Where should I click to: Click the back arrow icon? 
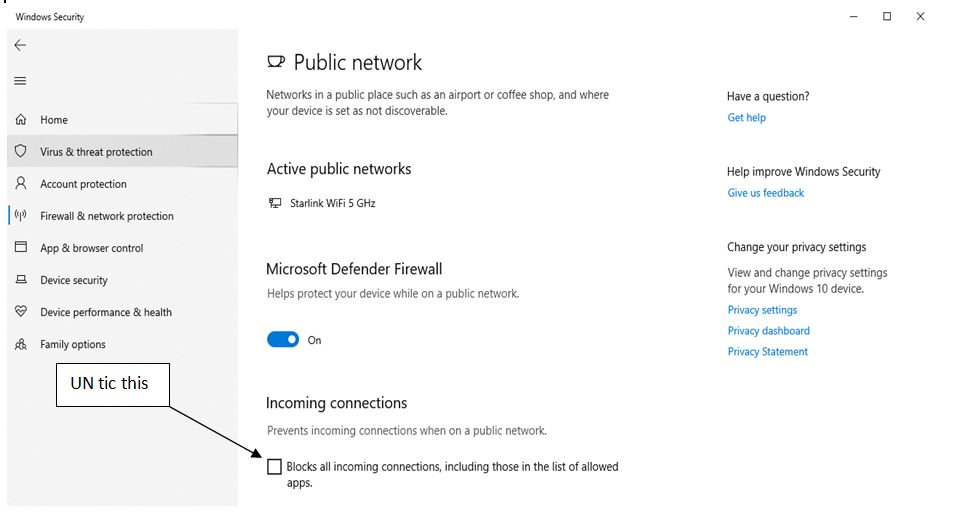click(20, 45)
